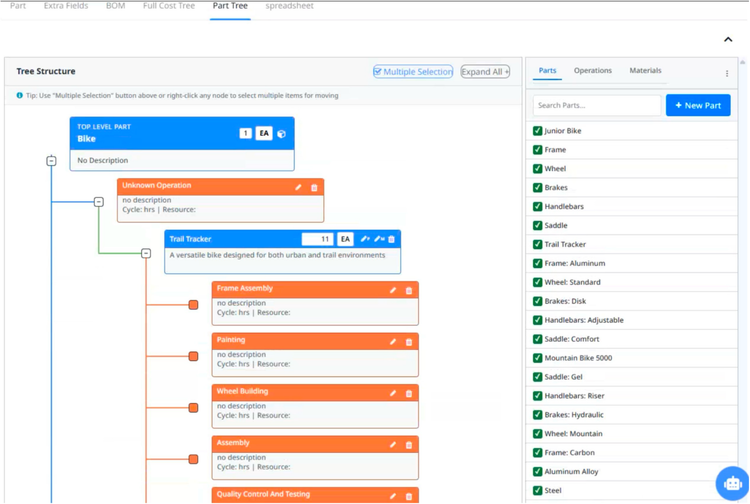
Task: Open the chatbot assistant icon
Action: [732, 483]
